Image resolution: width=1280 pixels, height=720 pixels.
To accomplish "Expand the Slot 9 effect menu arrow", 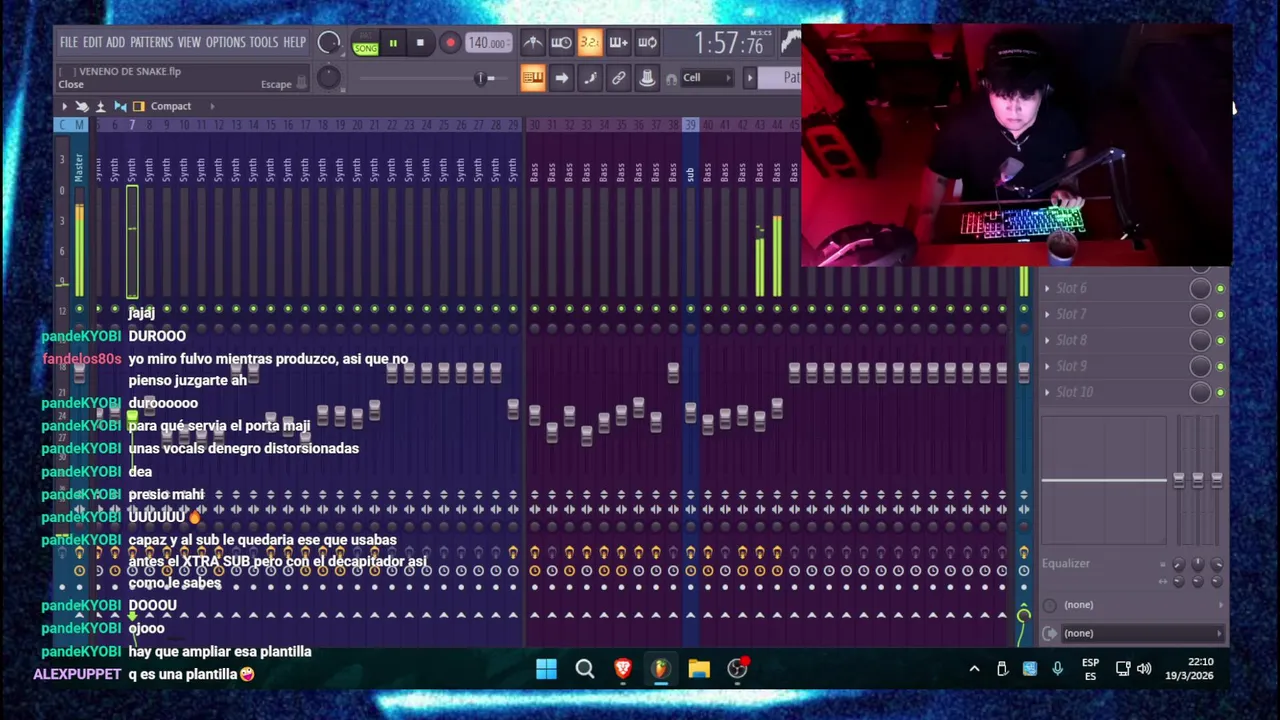I will [x=1047, y=366].
